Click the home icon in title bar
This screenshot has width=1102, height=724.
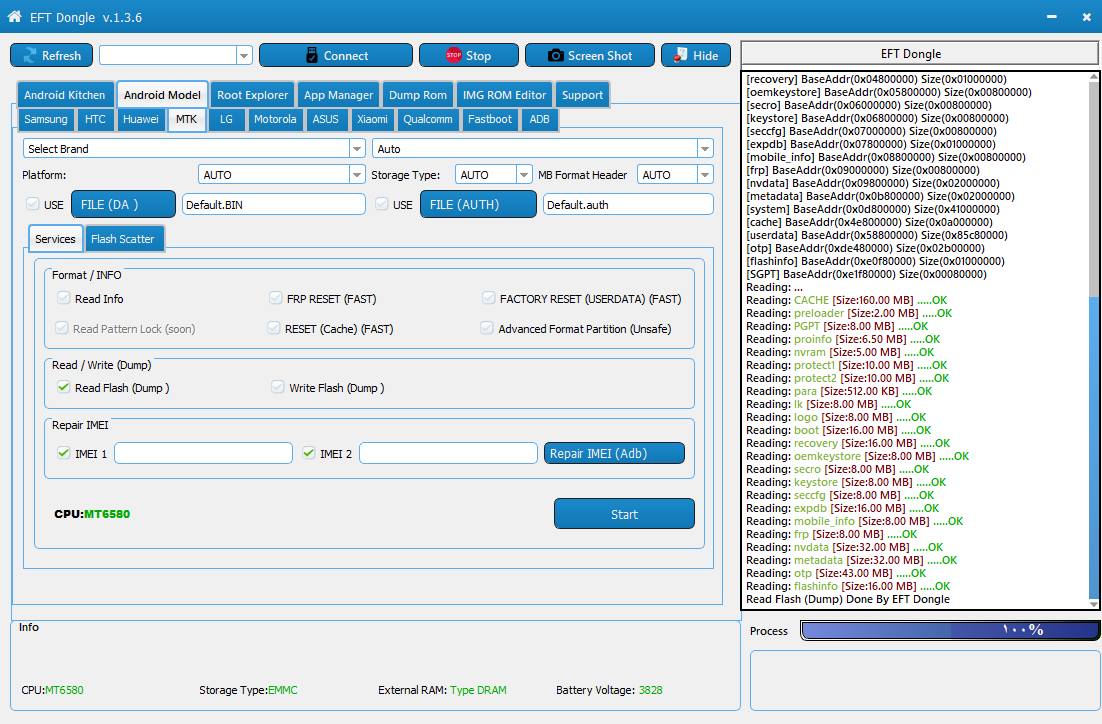point(14,16)
